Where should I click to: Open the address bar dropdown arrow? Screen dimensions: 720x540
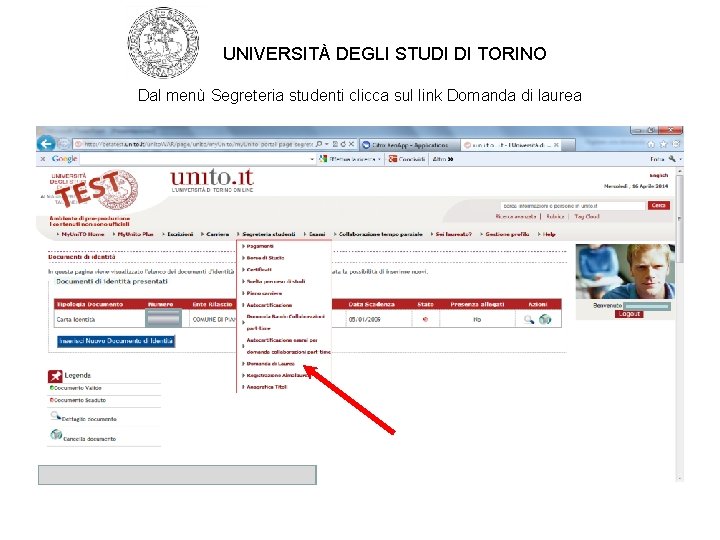327,144
